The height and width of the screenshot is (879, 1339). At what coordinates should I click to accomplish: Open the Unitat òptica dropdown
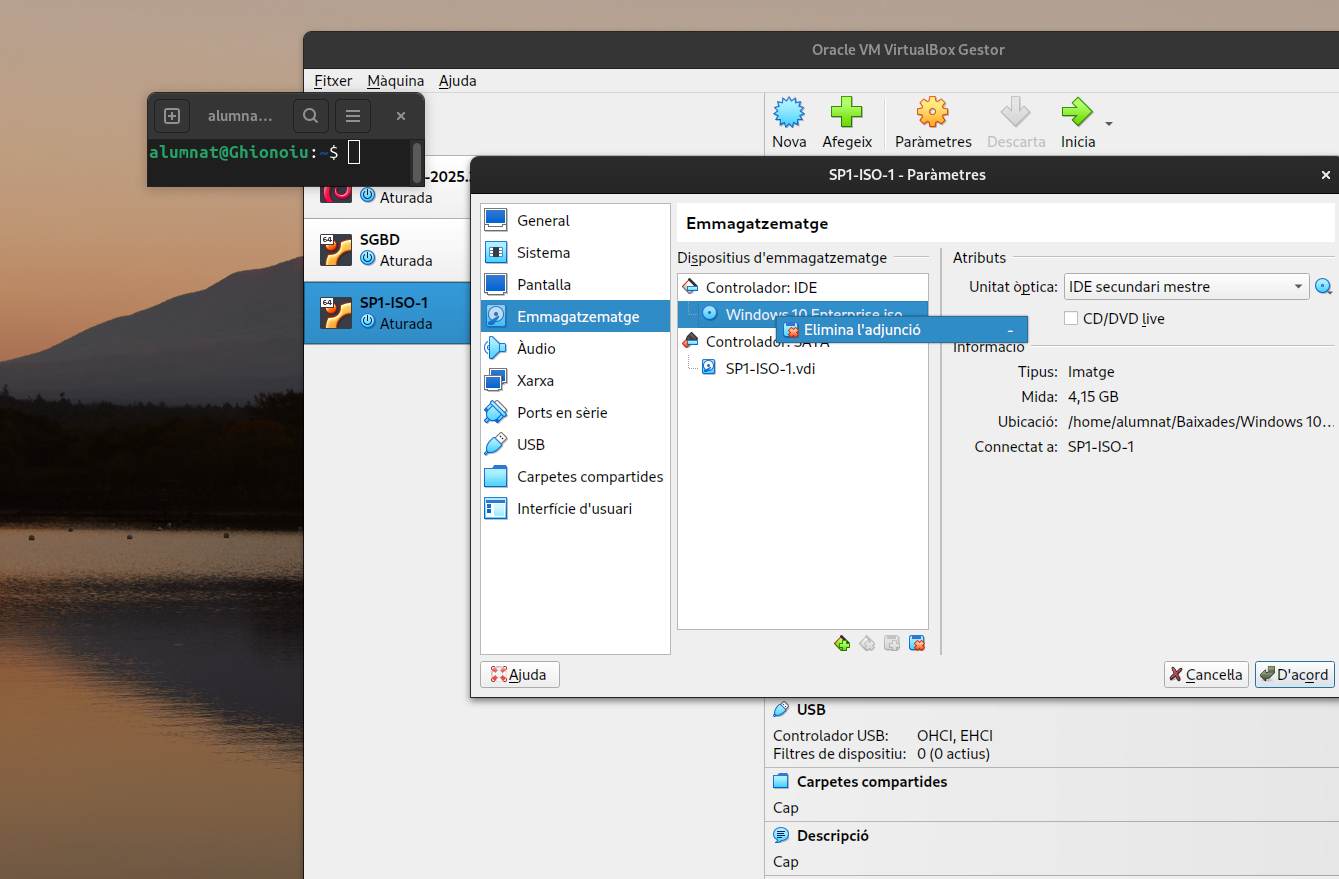(x=1186, y=287)
